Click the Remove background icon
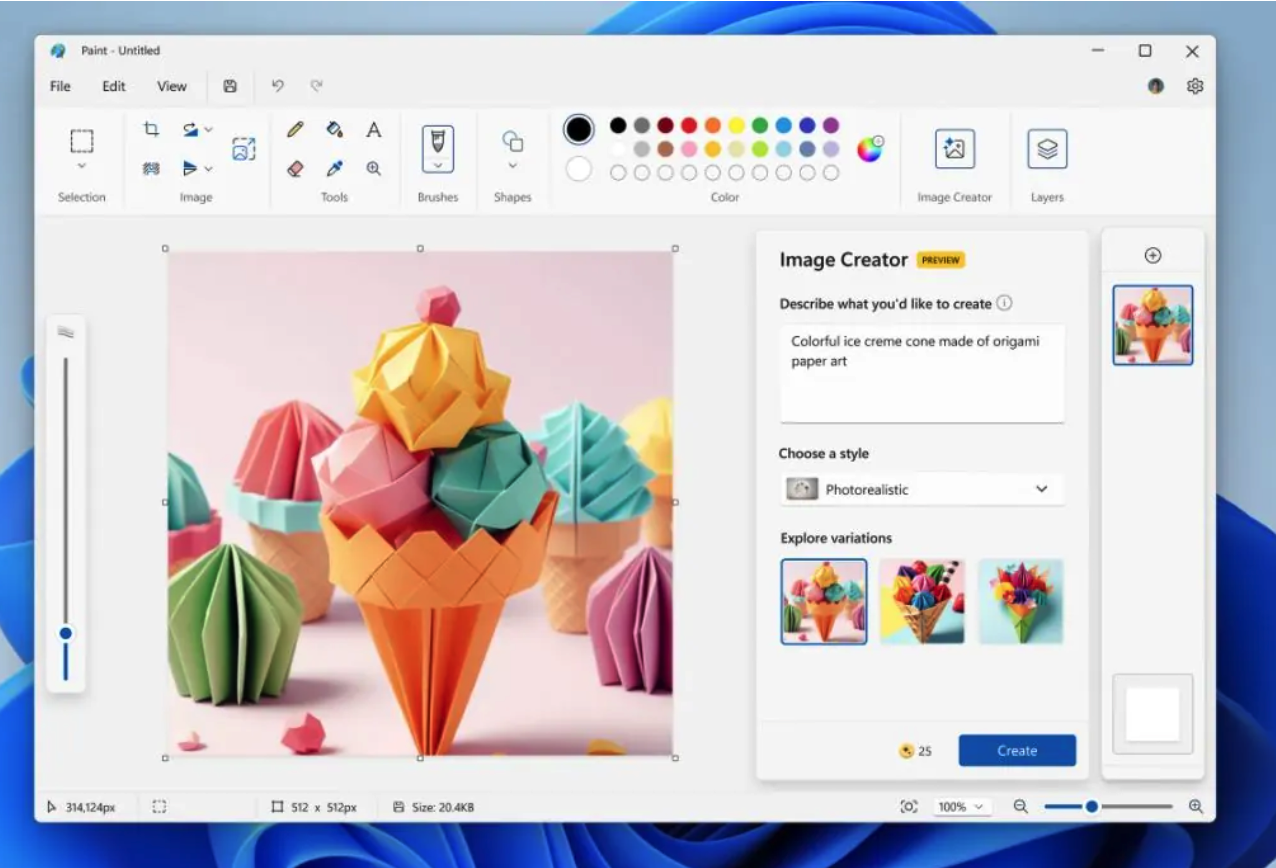This screenshot has width=1276, height=868. tap(151, 168)
